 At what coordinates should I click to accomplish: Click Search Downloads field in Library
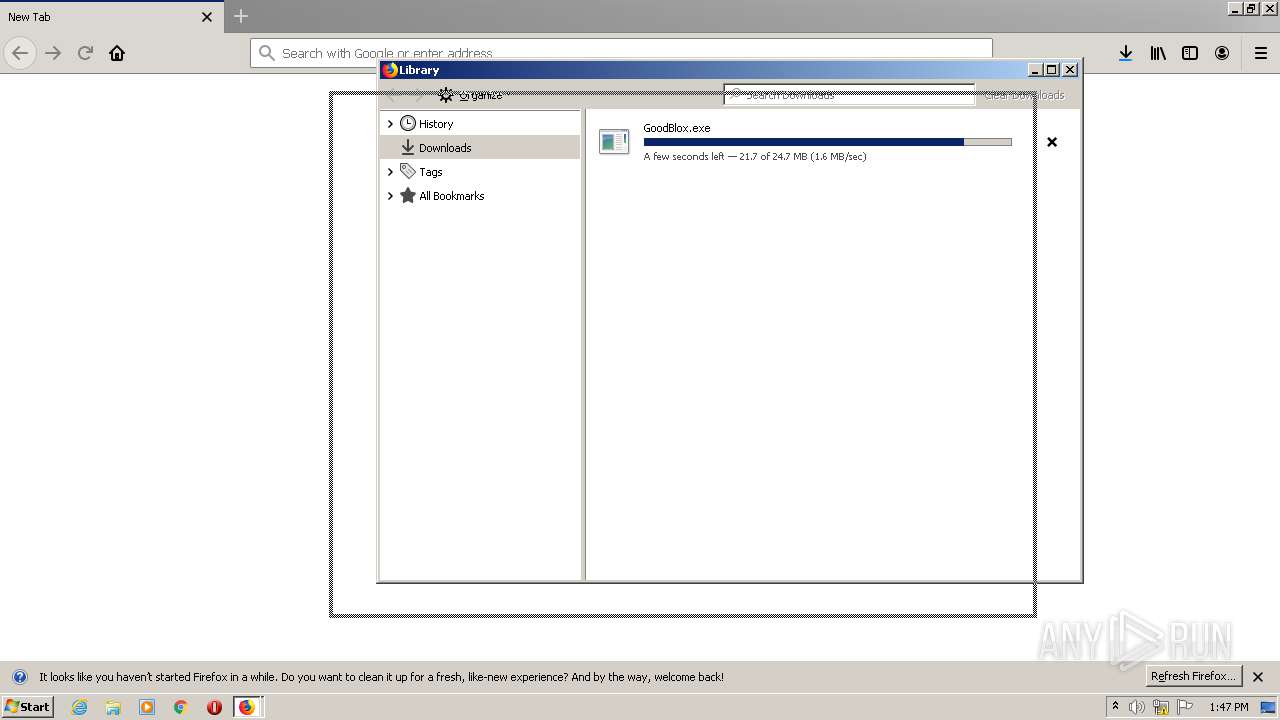tap(849, 95)
